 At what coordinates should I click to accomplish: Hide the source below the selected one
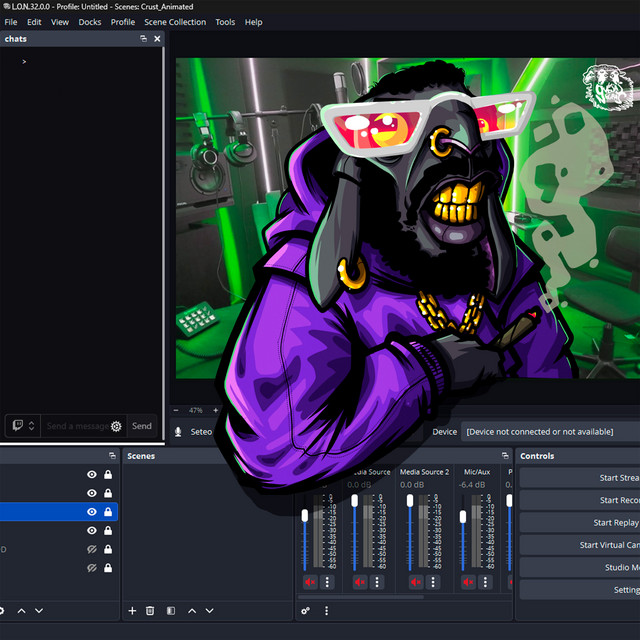click(92, 531)
